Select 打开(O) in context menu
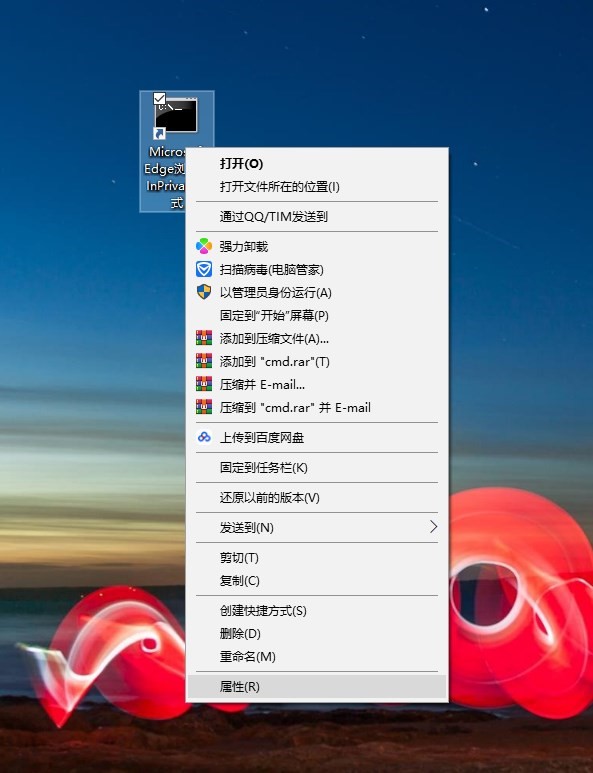The height and width of the screenshot is (773, 593). click(316, 164)
